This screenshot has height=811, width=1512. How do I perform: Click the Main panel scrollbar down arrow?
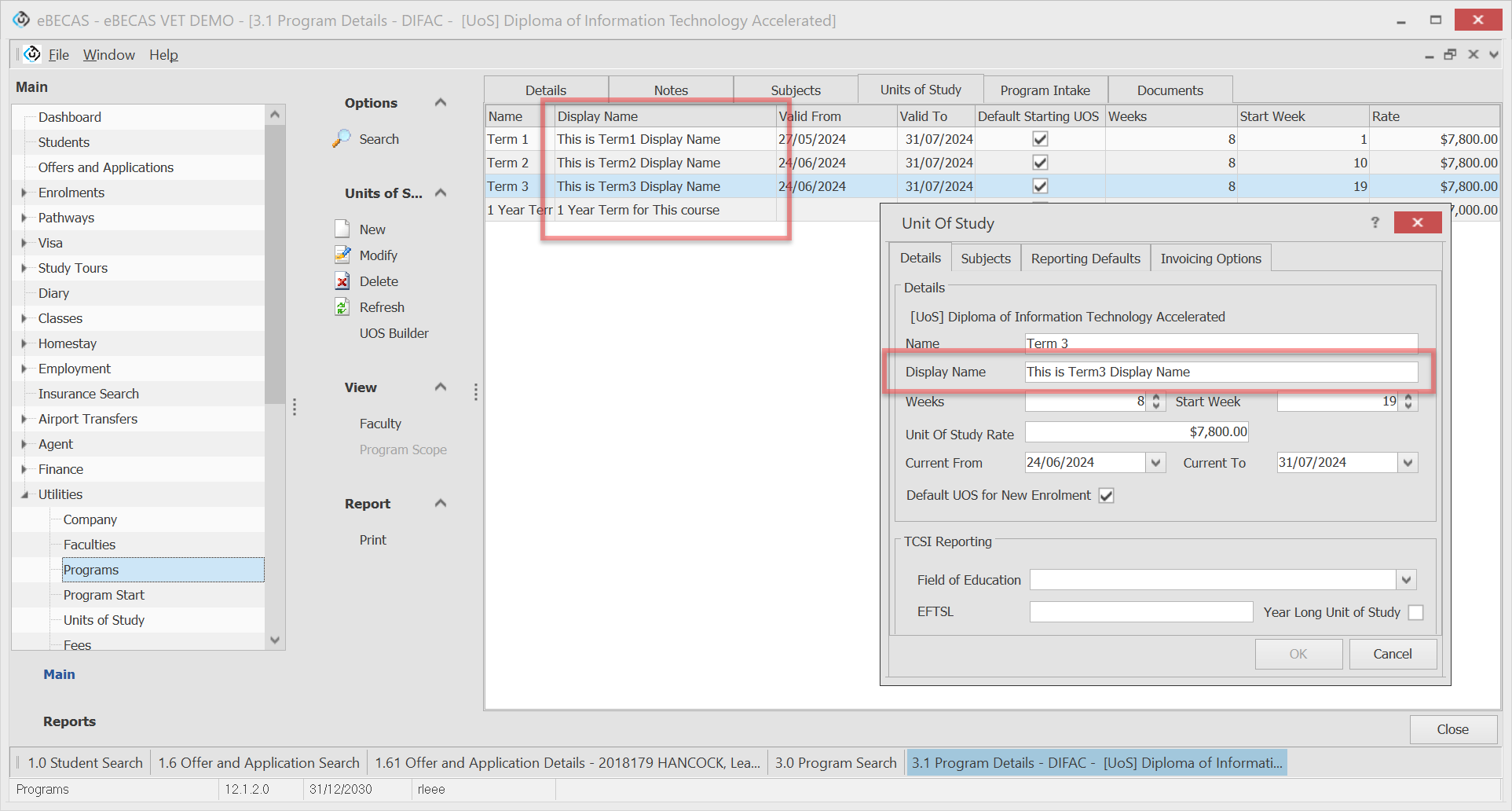[x=275, y=640]
